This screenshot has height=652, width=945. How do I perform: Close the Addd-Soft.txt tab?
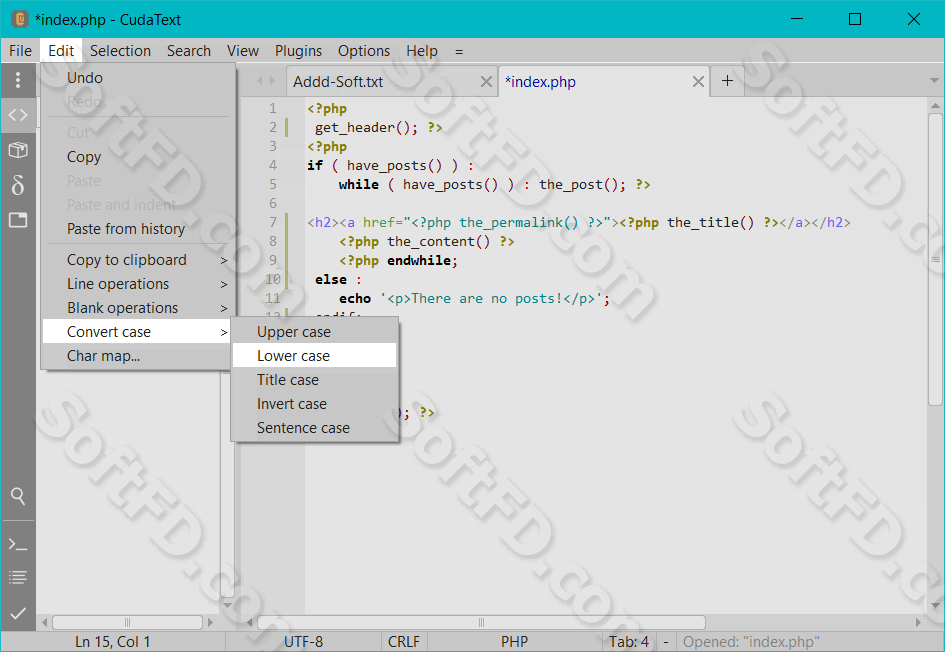(486, 81)
